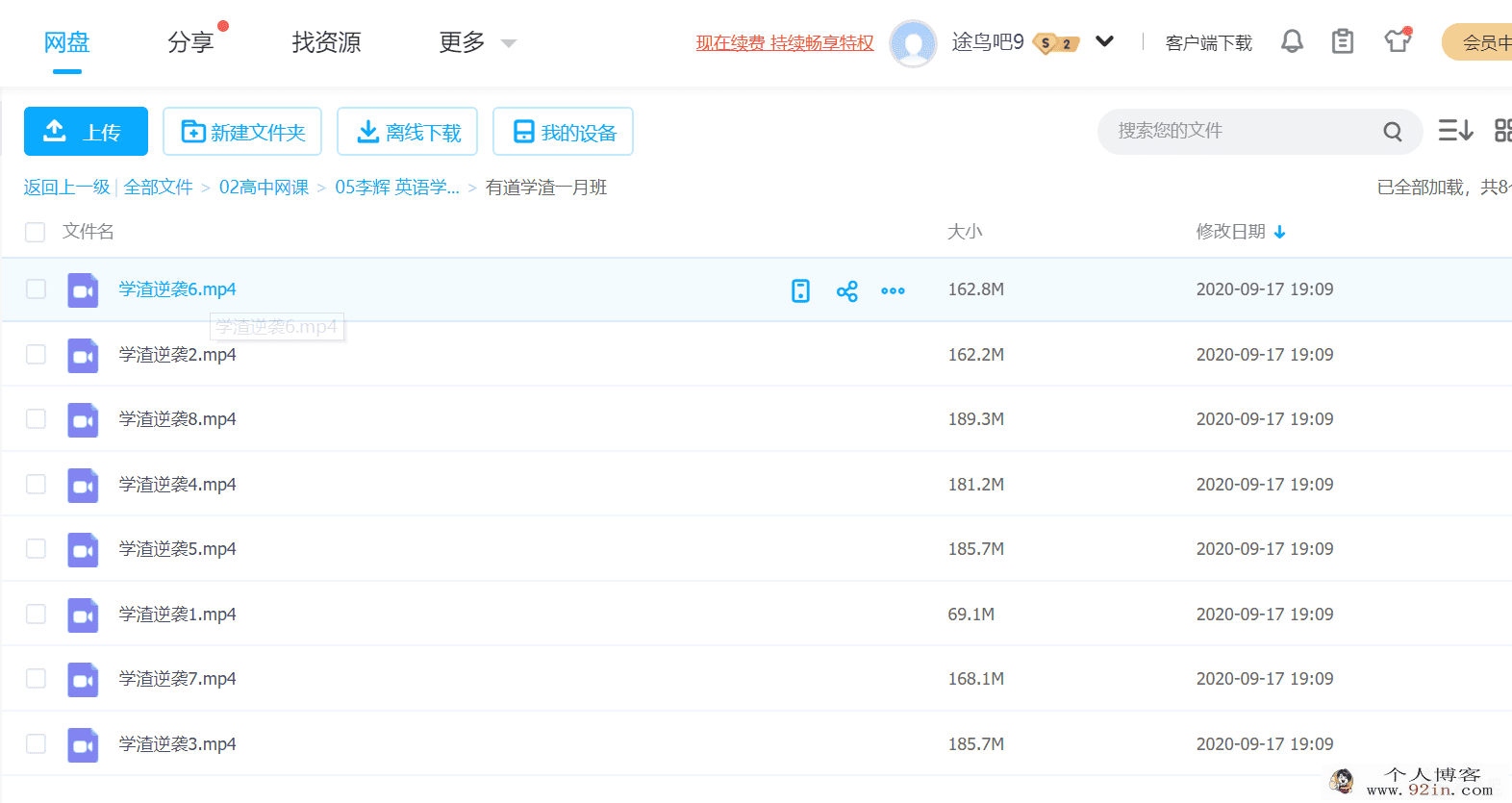This screenshot has height=803, width=1512.
Task: Check the box for 学渣逆袭7.mp4
Action: point(36,679)
